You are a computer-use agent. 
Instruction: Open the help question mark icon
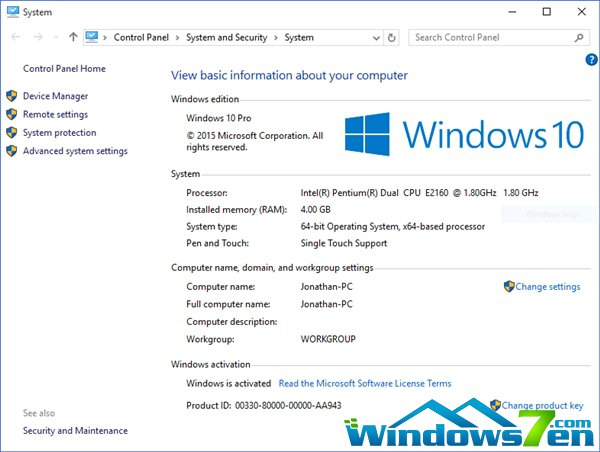coord(591,60)
